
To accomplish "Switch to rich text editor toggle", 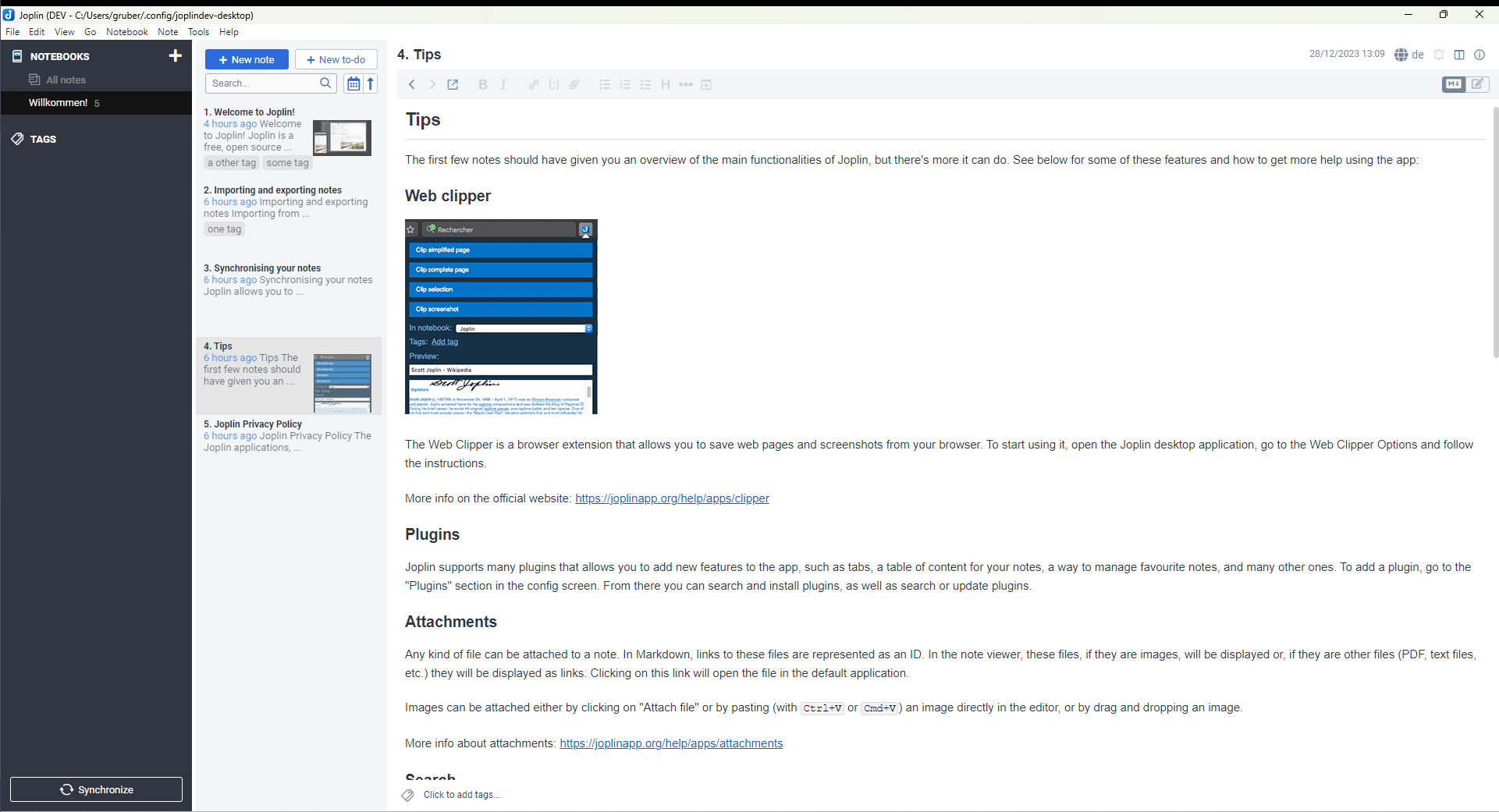I will (x=1478, y=84).
